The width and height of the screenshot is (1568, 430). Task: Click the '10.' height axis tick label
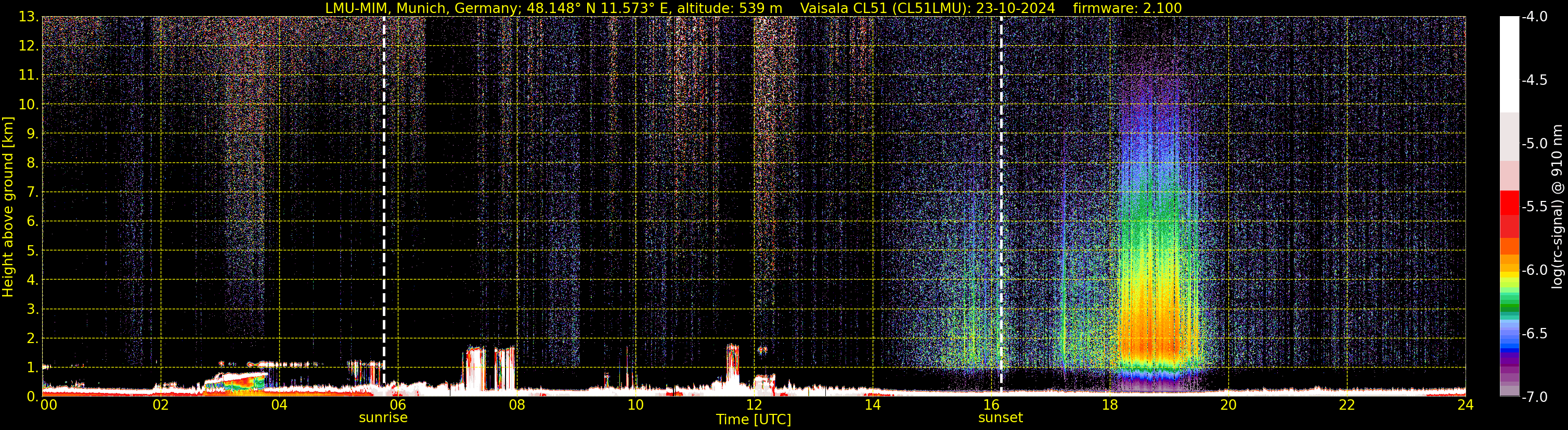(x=29, y=105)
